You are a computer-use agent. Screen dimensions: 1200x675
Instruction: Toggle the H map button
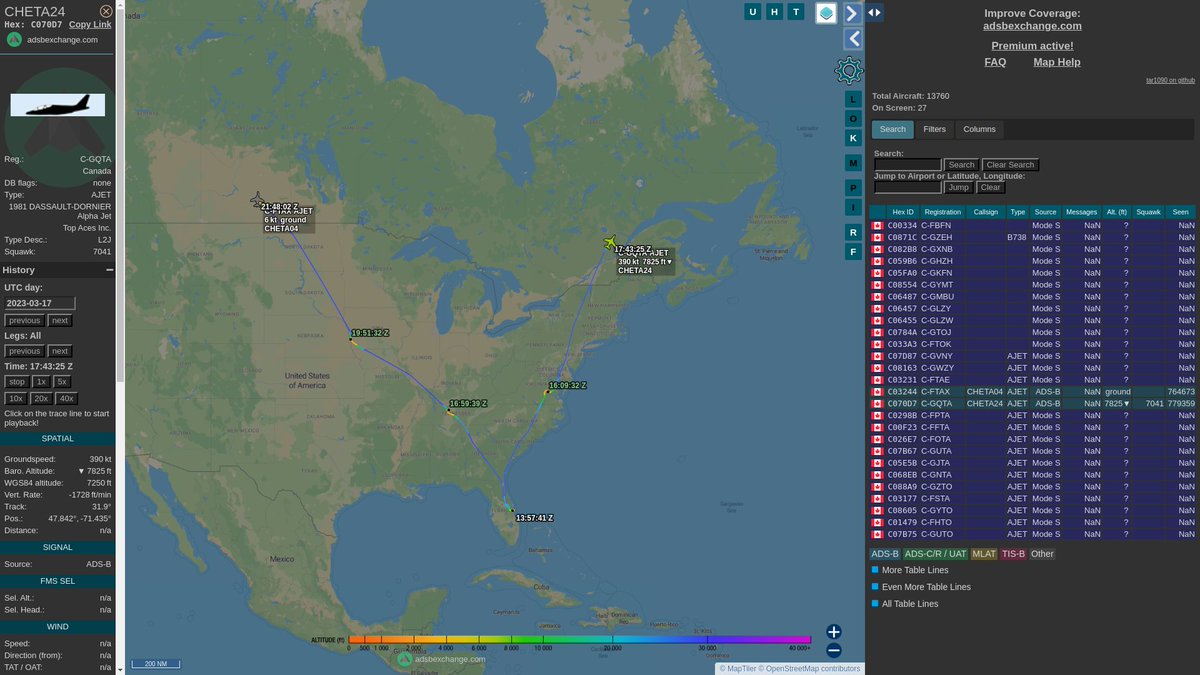tap(774, 12)
